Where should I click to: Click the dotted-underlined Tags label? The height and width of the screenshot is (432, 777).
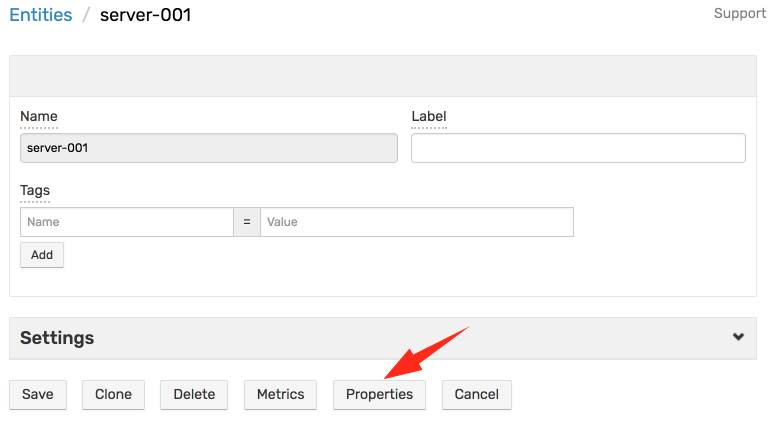coord(35,191)
